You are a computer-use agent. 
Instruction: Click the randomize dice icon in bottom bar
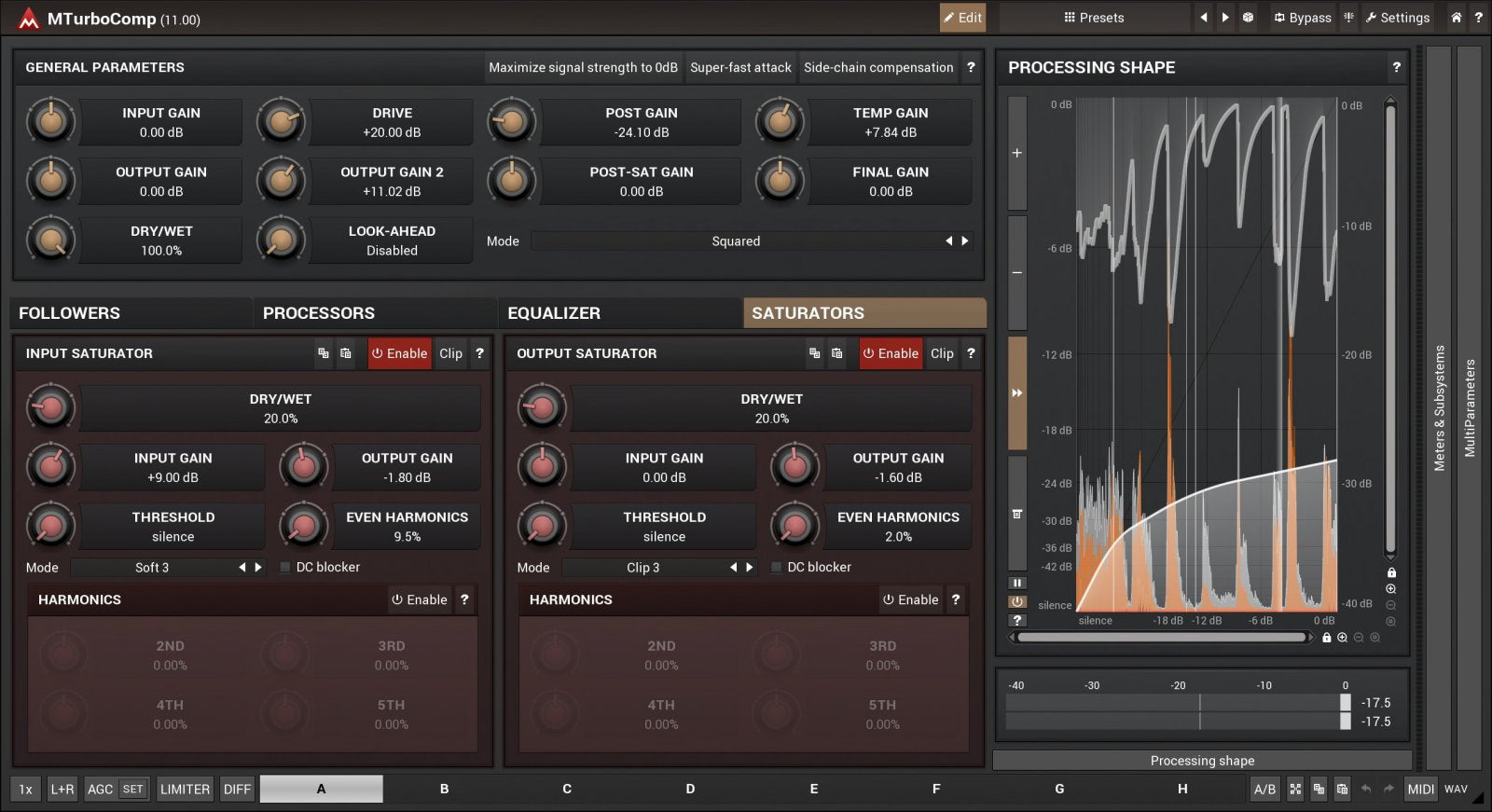coord(1295,789)
